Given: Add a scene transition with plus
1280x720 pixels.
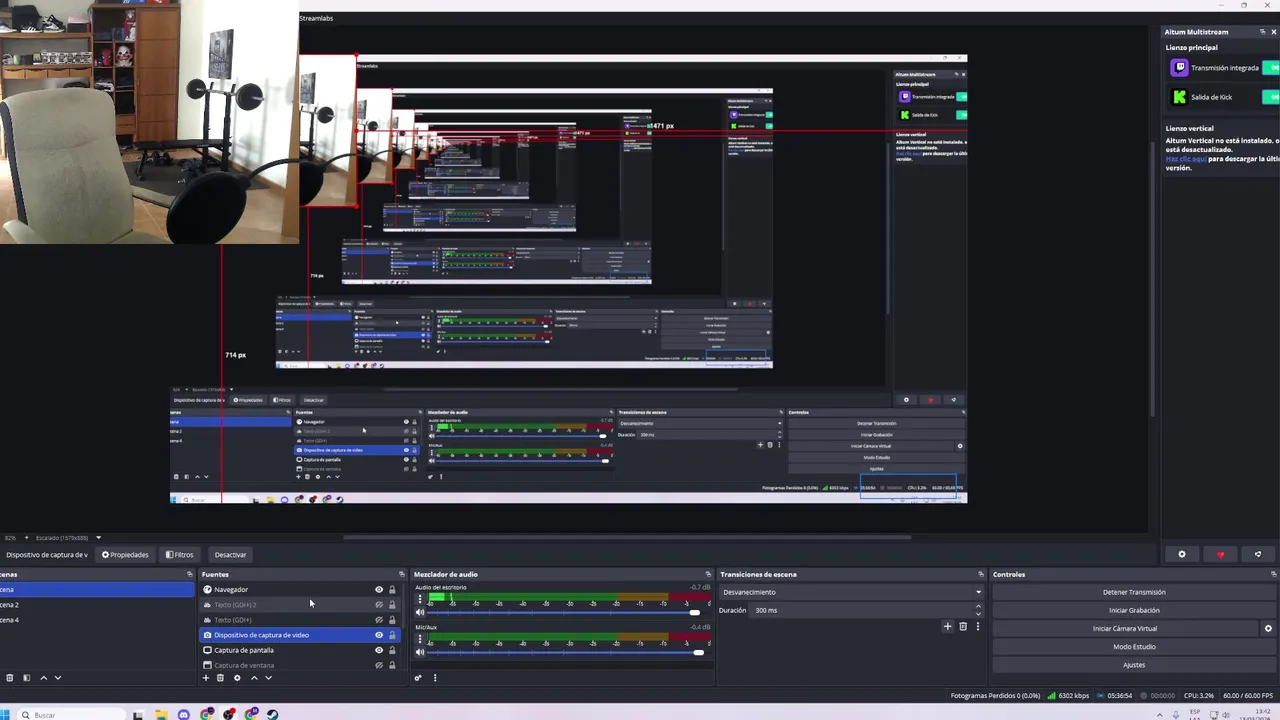Looking at the screenshot, I should point(947,627).
